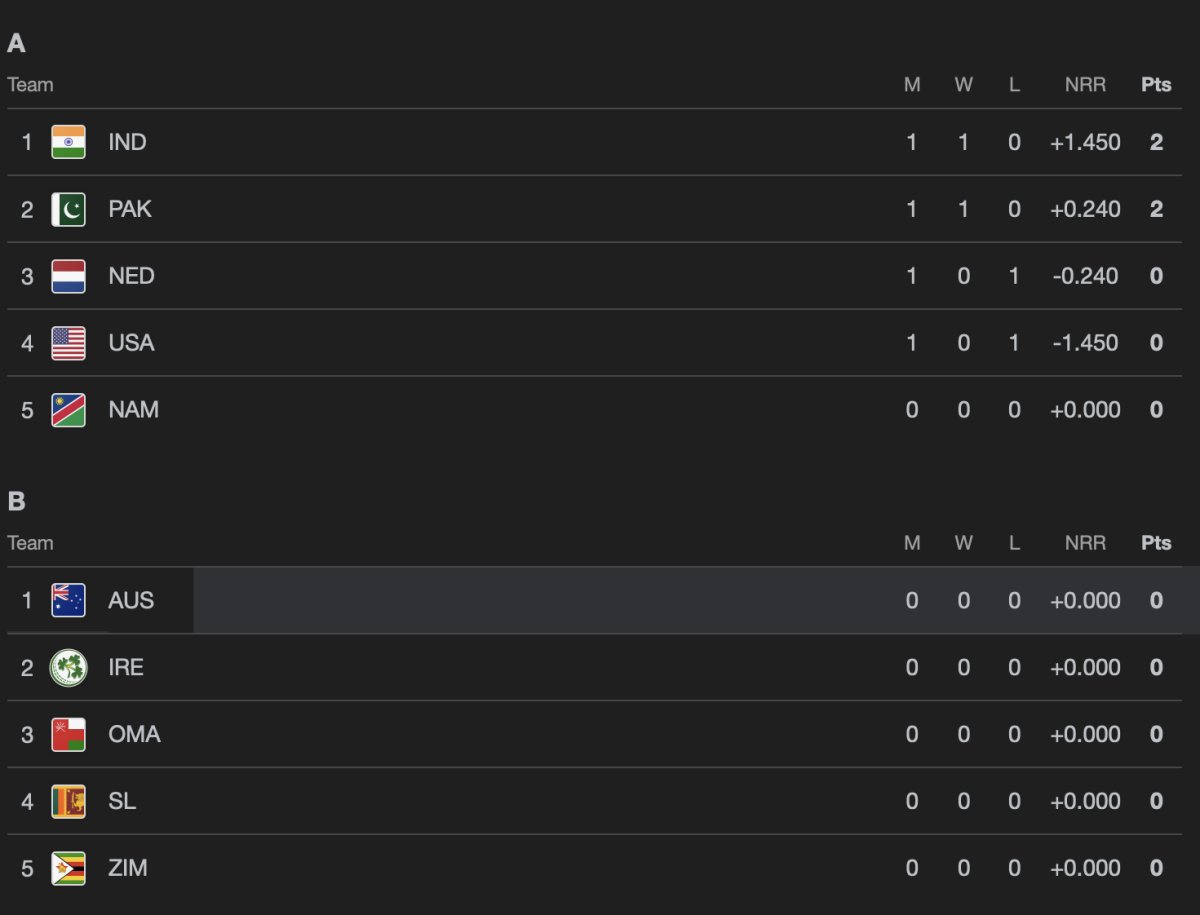
Task: Click the India flag icon
Action: 68,142
